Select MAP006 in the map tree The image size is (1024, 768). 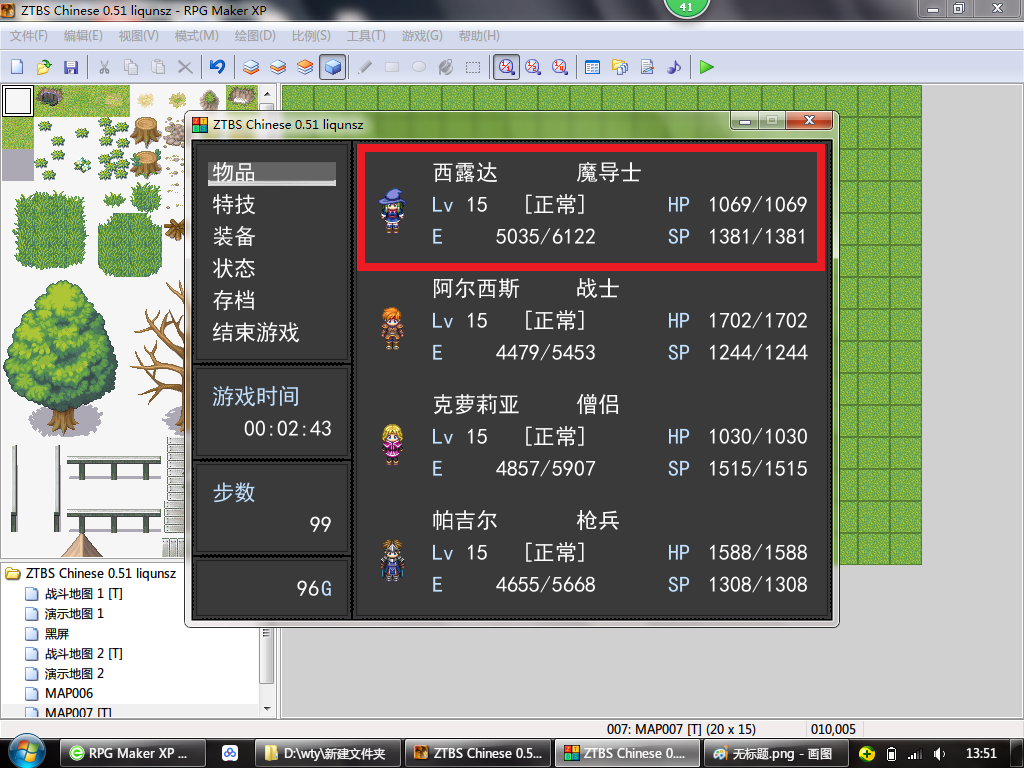click(x=69, y=694)
